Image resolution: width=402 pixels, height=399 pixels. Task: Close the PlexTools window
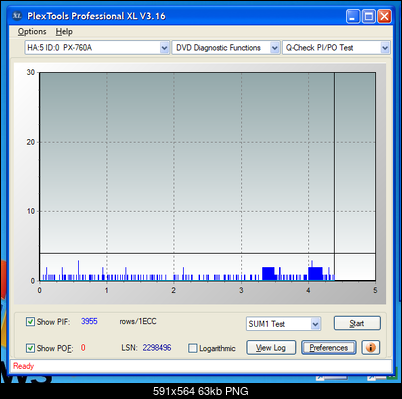(x=384, y=16)
